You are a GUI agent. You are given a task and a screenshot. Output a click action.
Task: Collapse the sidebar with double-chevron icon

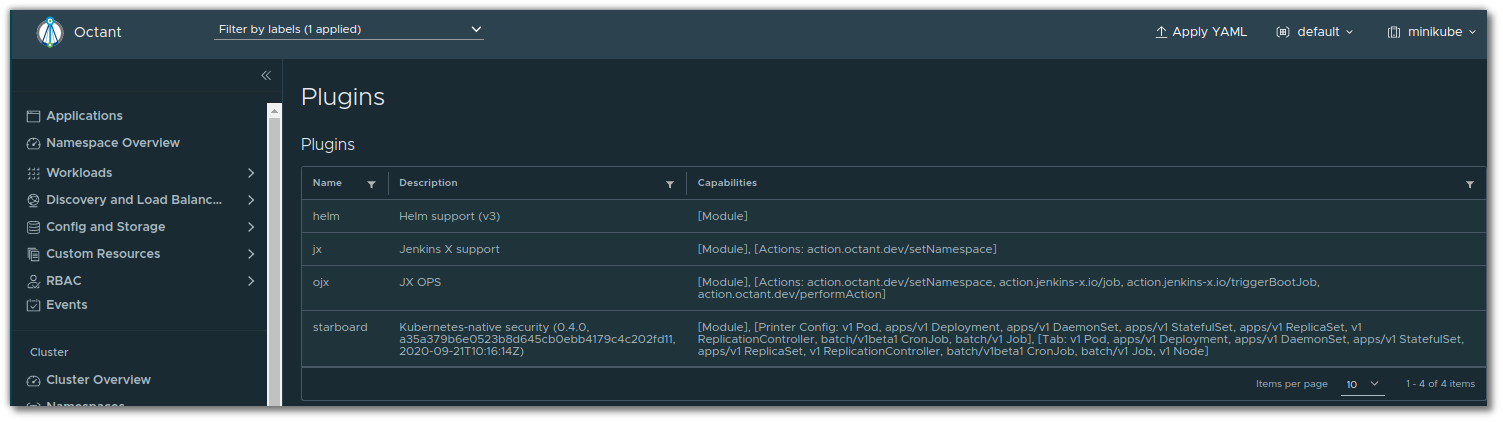266,75
